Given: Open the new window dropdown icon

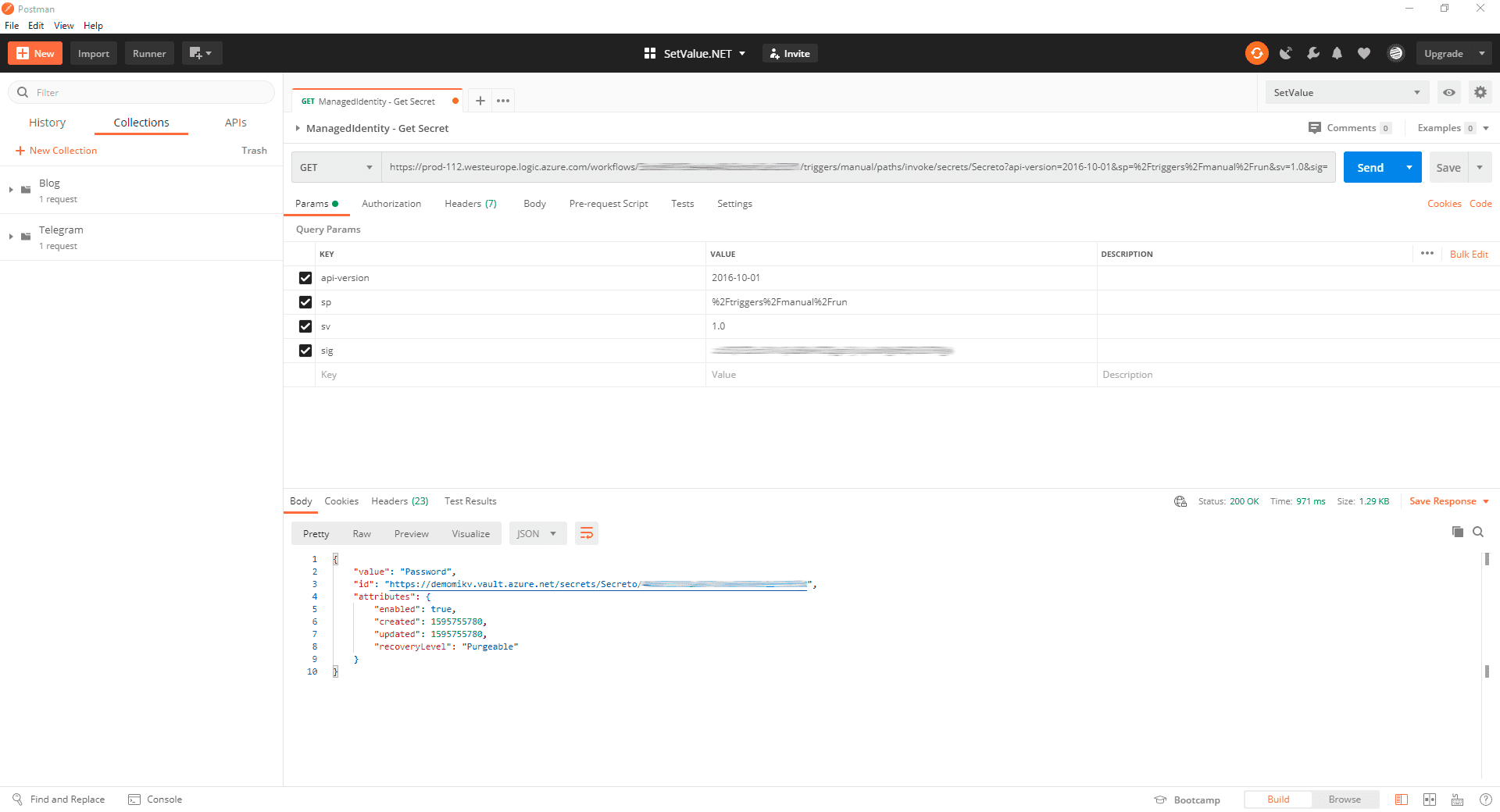Looking at the screenshot, I should [x=202, y=53].
